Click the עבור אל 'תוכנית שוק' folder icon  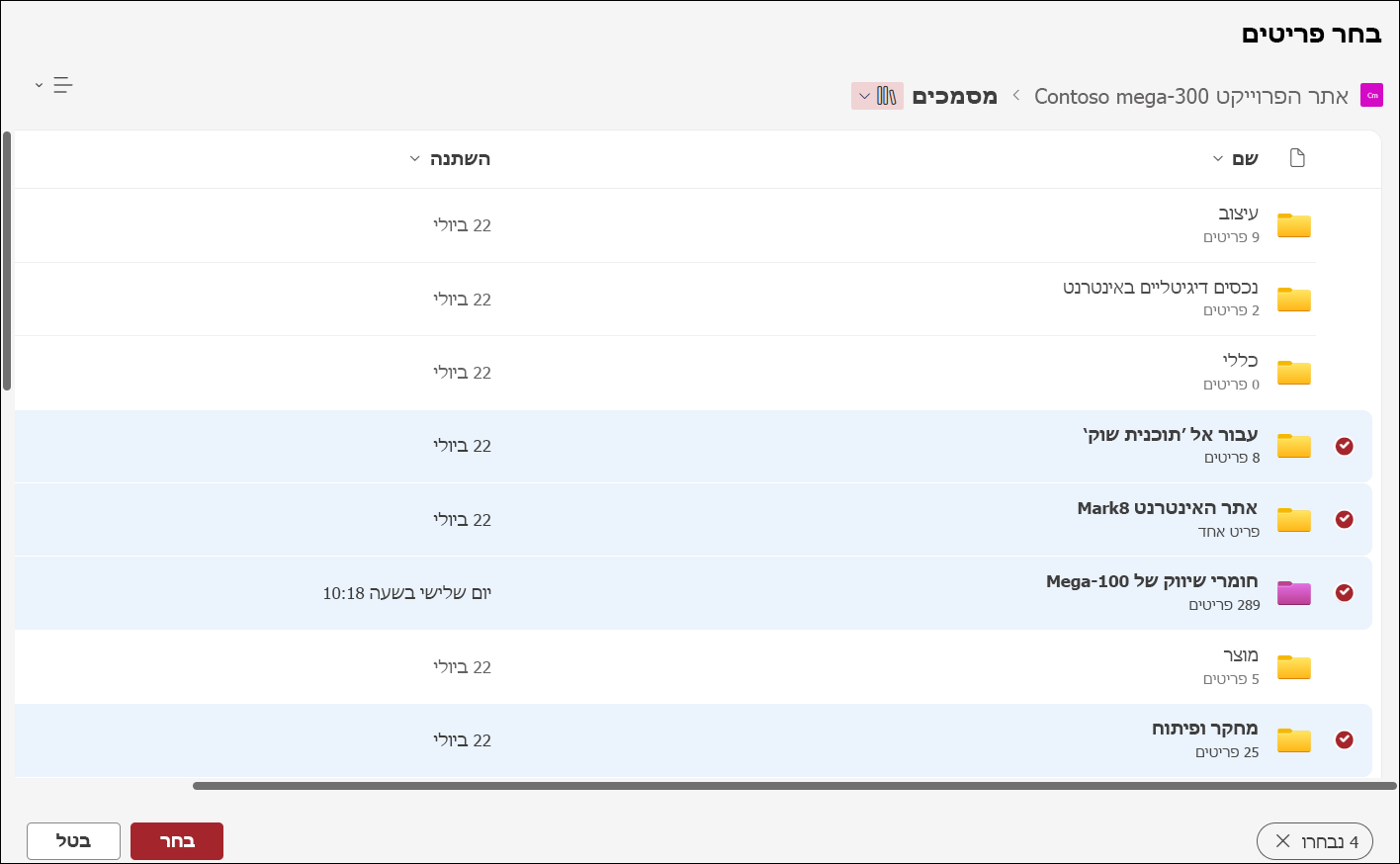1293,446
